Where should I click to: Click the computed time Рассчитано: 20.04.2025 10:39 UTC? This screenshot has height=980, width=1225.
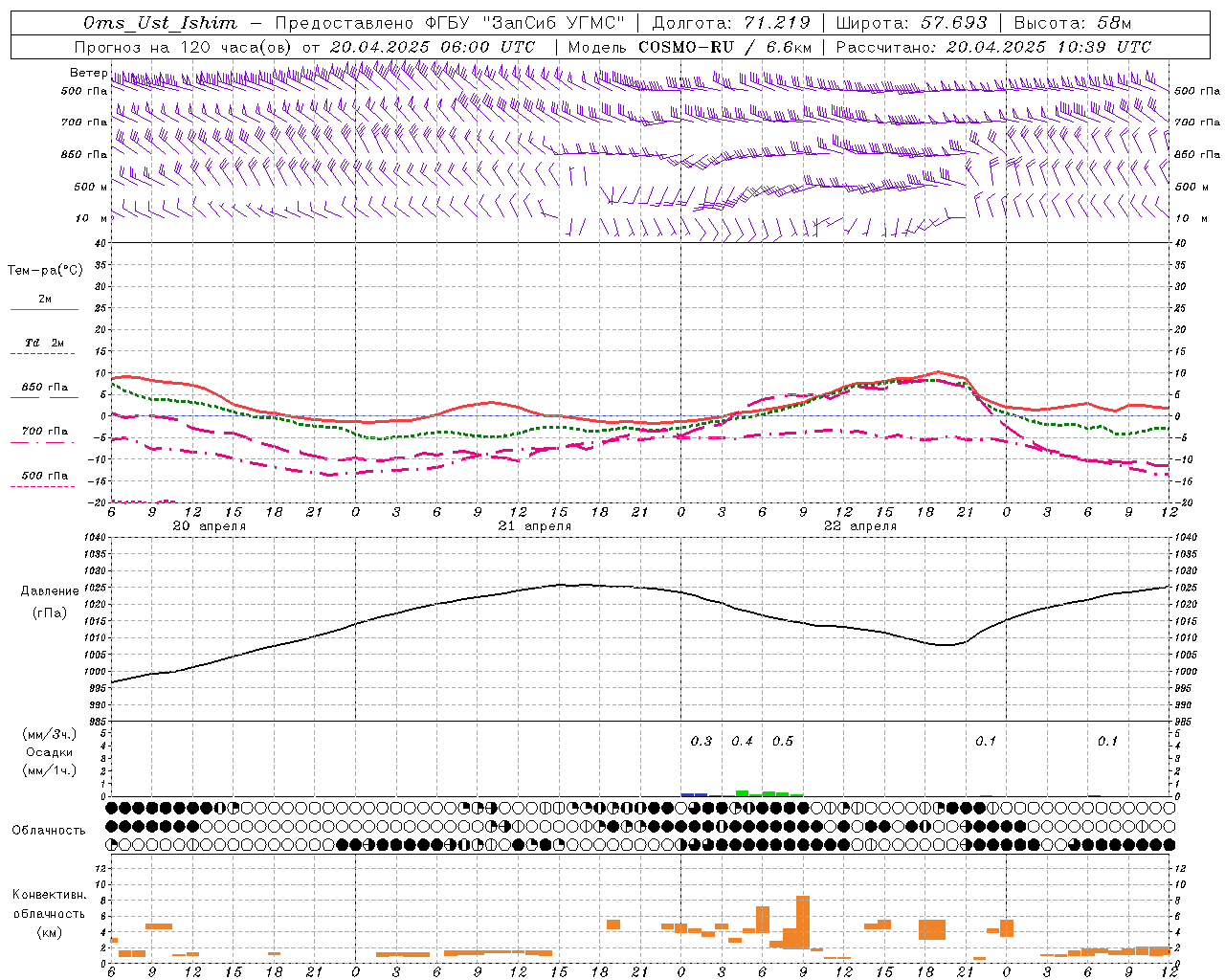click(x=993, y=47)
